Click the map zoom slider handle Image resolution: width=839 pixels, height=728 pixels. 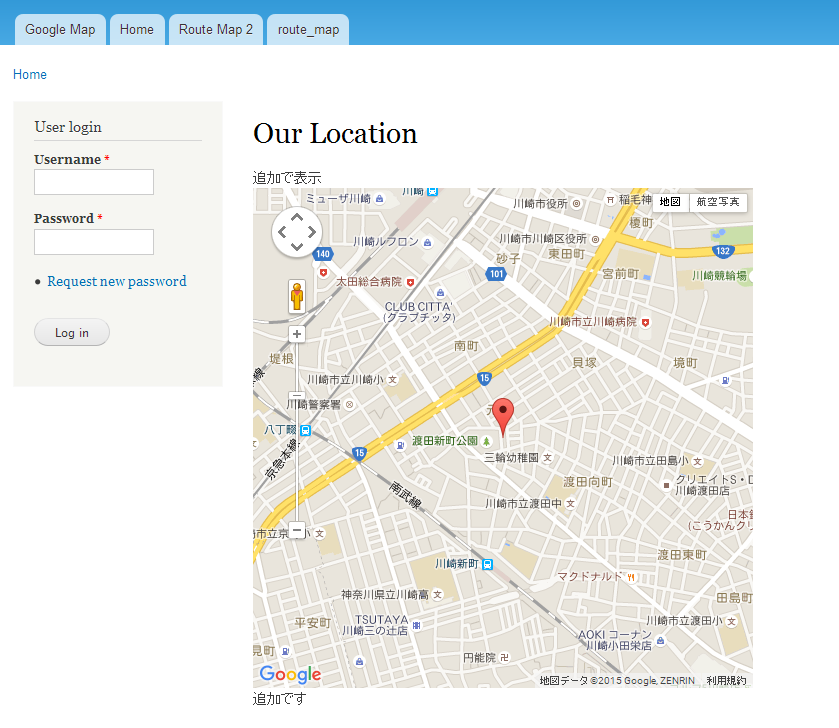[297, 395]
